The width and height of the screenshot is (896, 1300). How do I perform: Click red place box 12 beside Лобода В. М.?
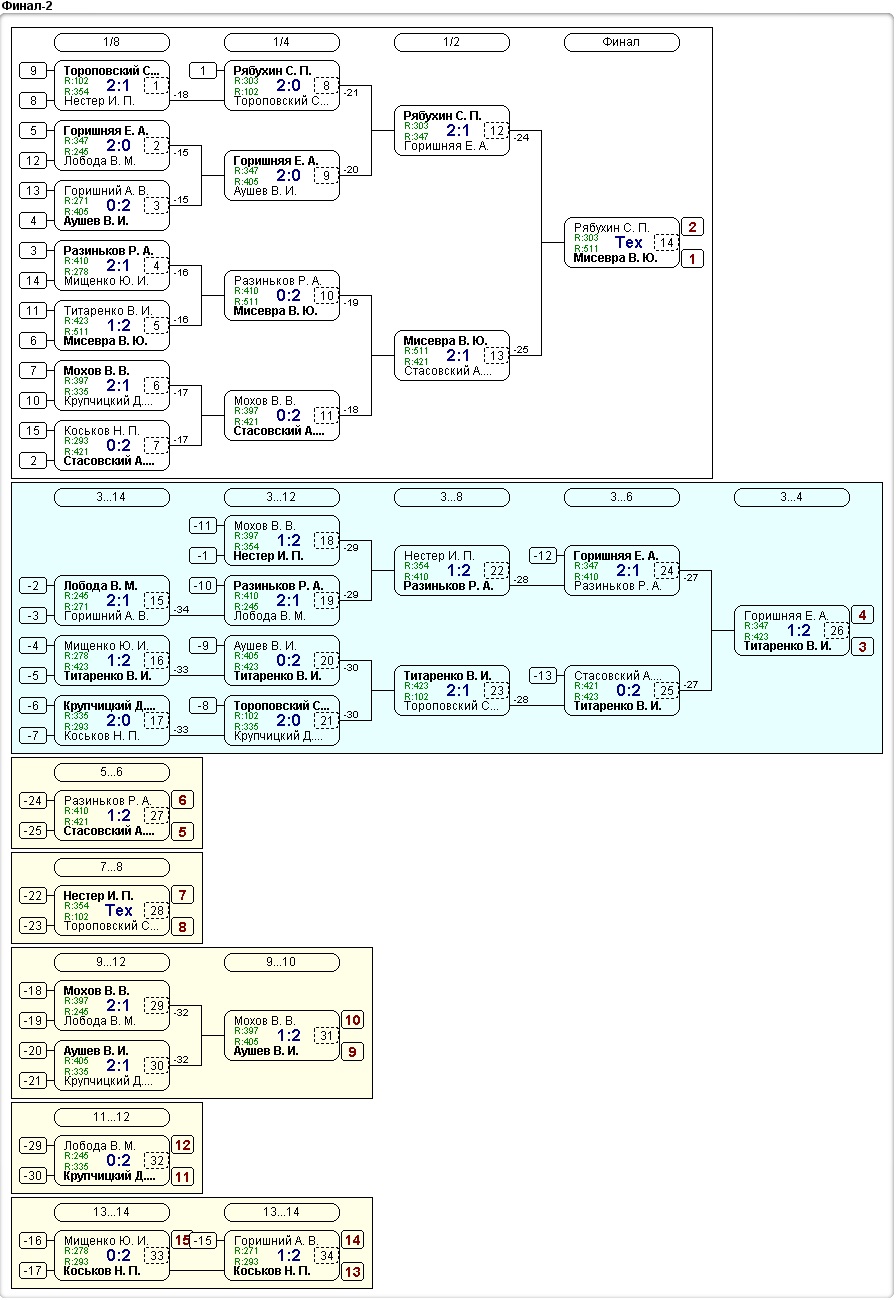(183, 1145)
